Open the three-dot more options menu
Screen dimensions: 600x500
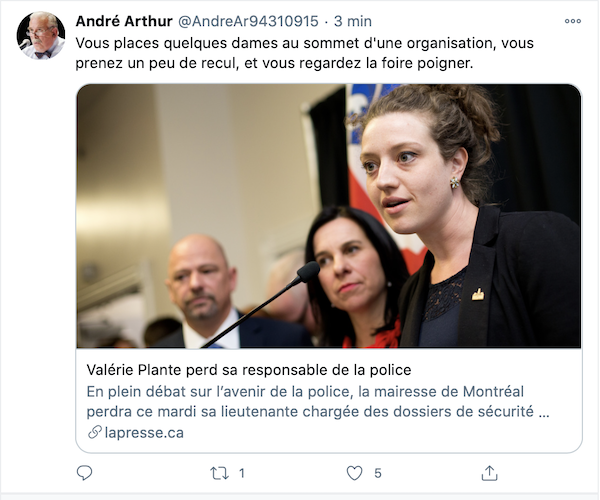click(573, 21)
